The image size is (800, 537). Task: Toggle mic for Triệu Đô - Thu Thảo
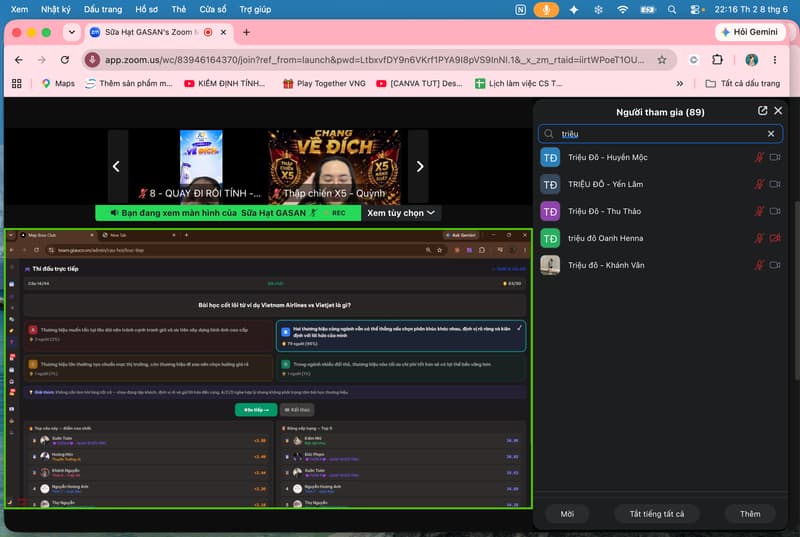(x=759, y=211)
